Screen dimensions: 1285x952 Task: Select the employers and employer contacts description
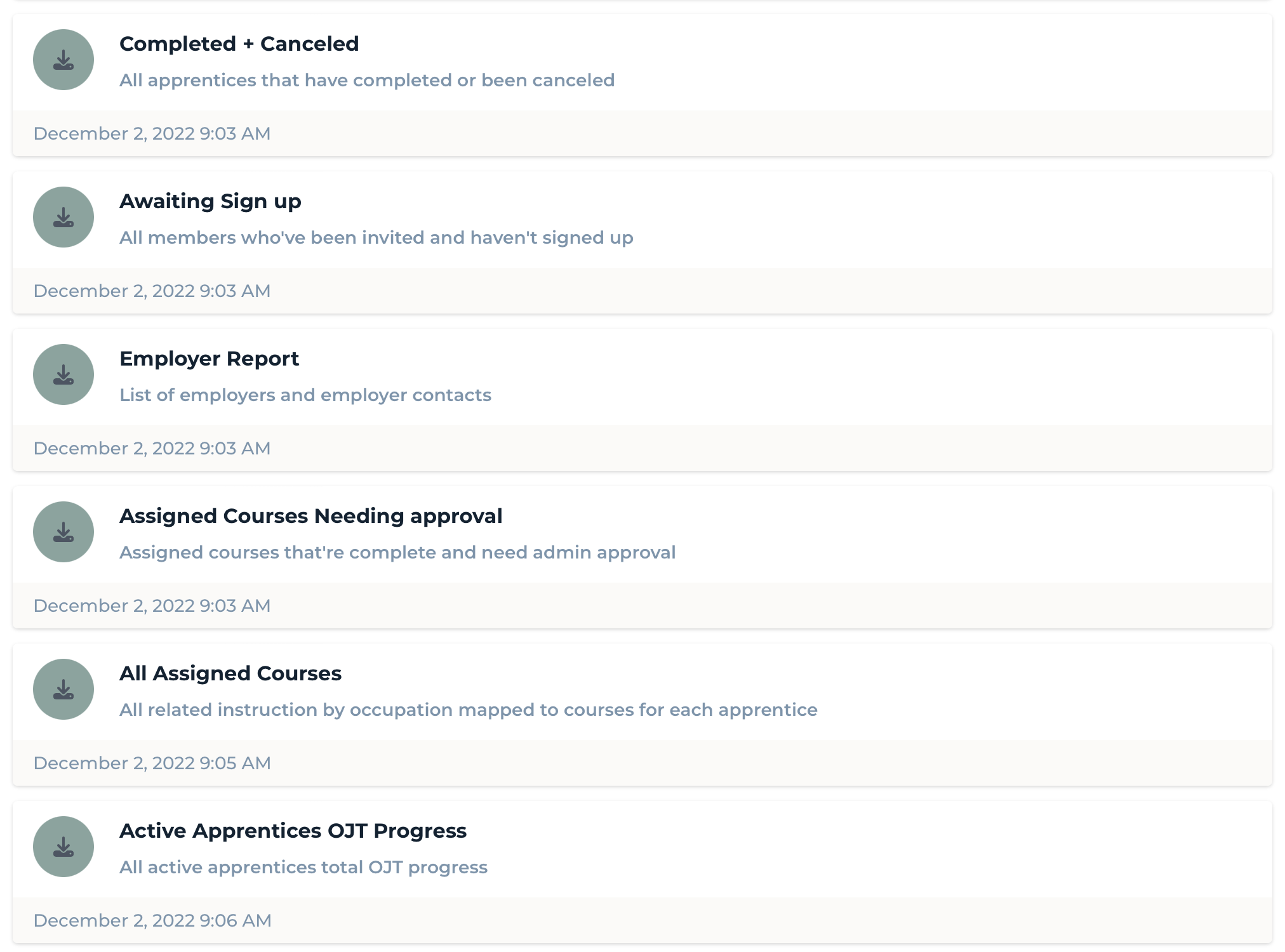[305, 395]
